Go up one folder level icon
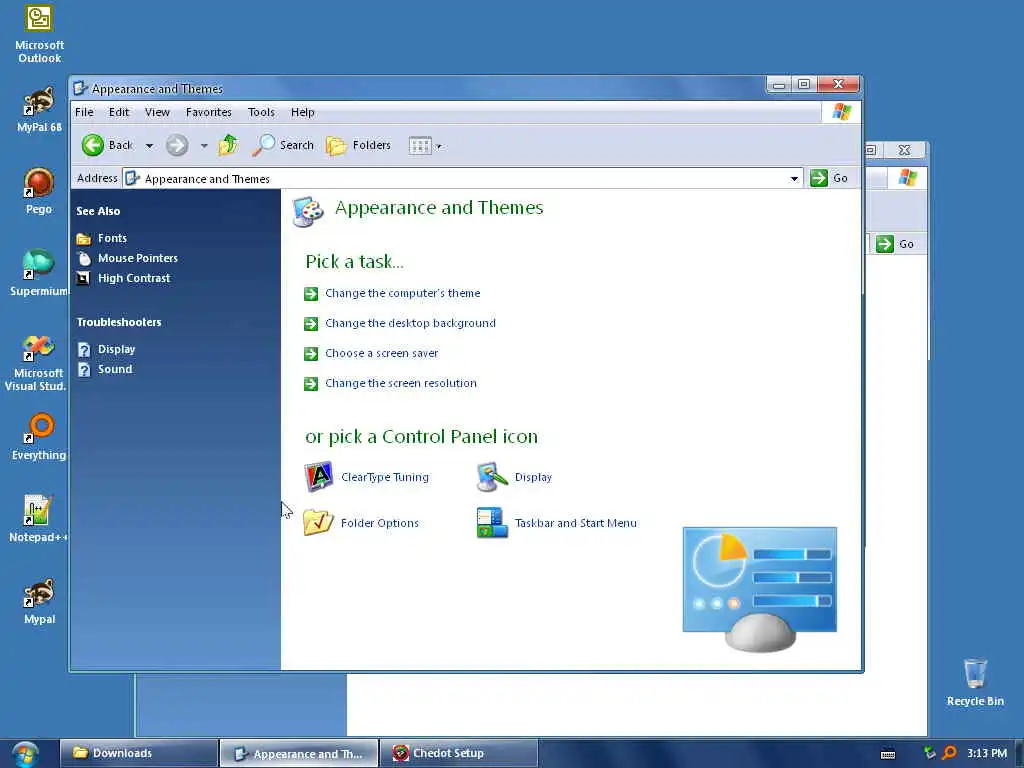 (x=228, y=145)
